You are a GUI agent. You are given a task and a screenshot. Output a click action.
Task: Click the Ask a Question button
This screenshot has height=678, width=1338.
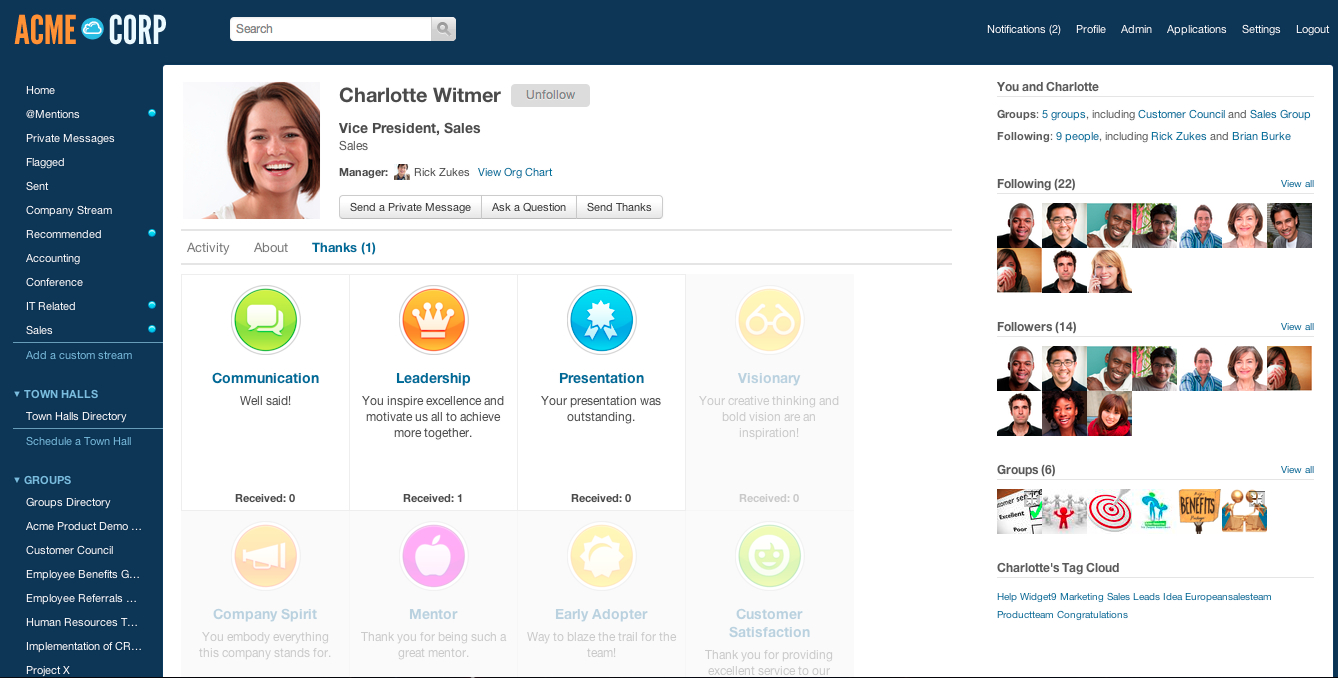tap(529, 207)
